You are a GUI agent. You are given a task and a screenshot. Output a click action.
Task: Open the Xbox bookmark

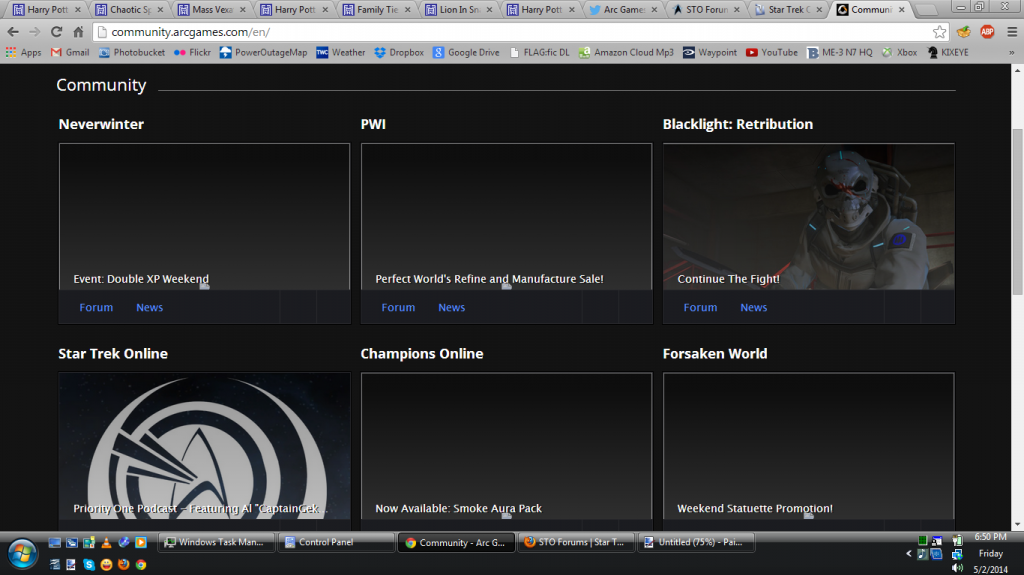[899, 52]
